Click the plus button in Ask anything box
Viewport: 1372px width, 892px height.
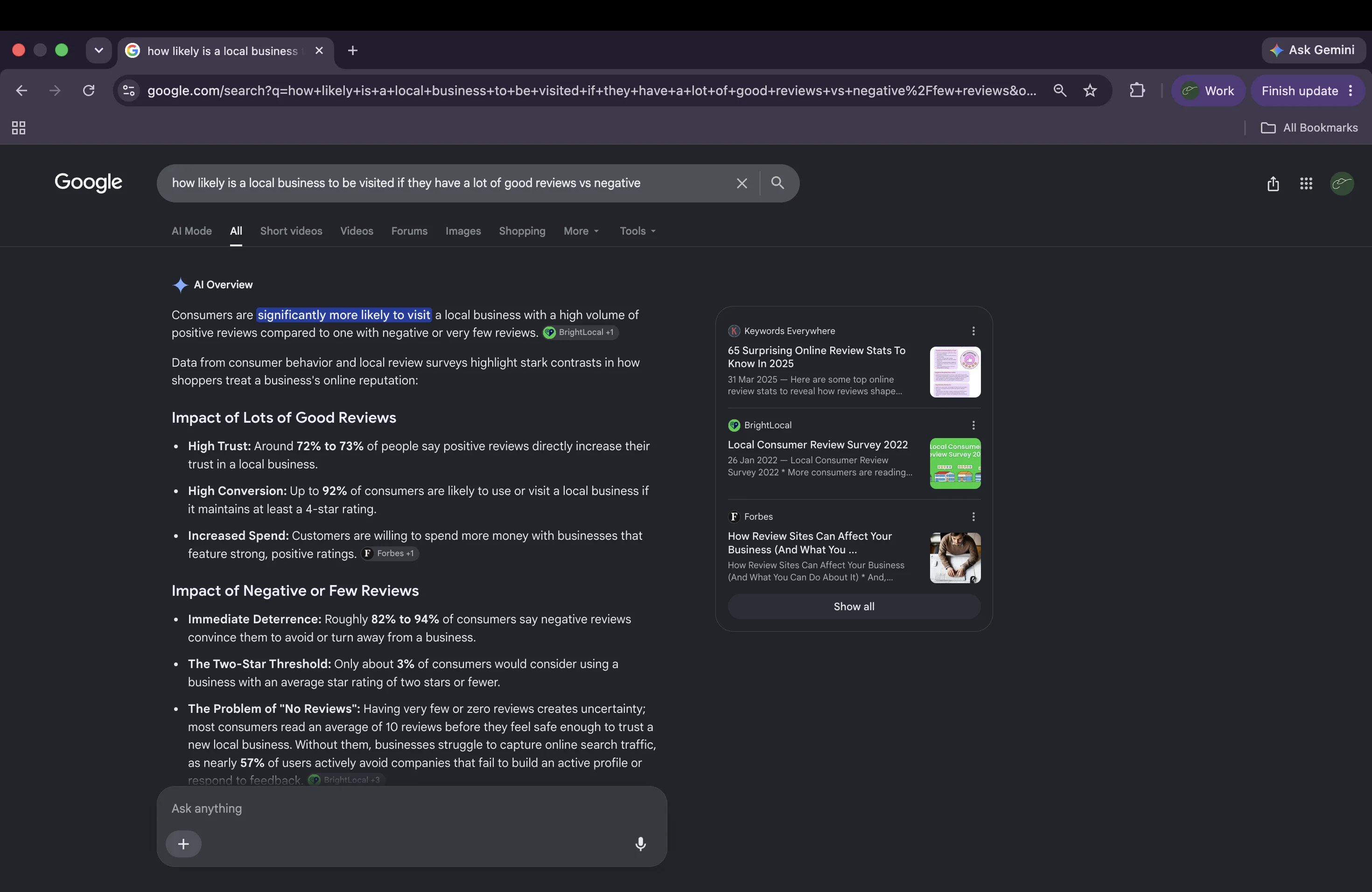click(x=183, y=843)
